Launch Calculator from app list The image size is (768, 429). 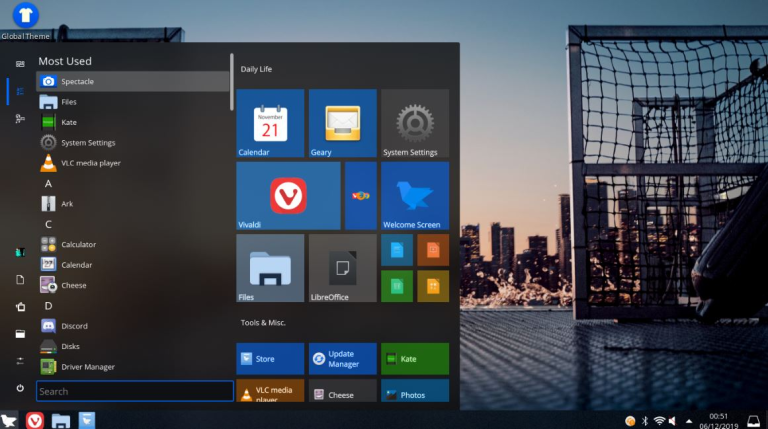tap(133, 244)
